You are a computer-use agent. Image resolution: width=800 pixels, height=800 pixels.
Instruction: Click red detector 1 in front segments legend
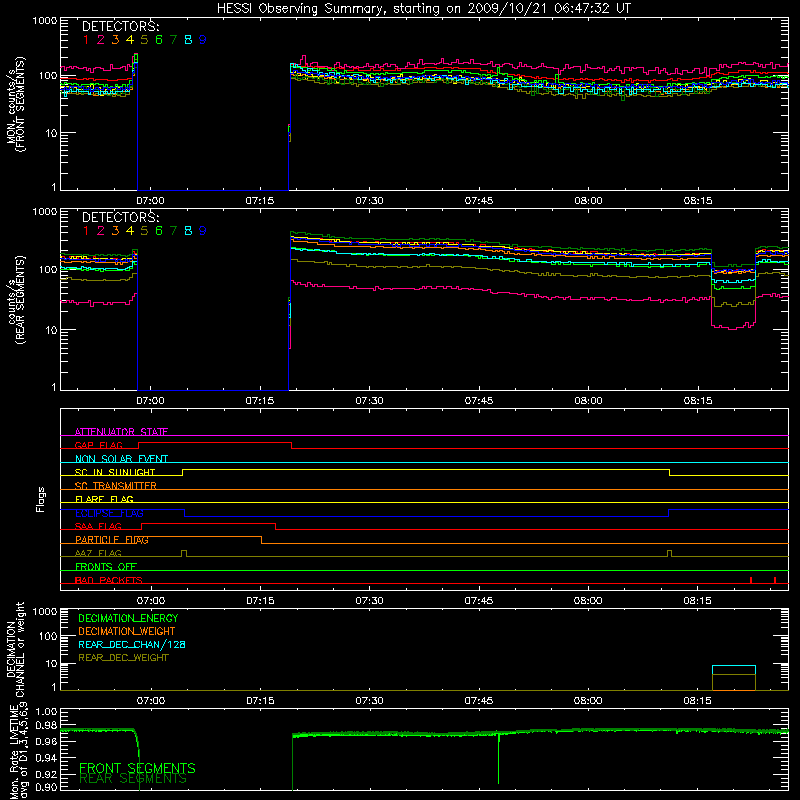pos(86,40)
